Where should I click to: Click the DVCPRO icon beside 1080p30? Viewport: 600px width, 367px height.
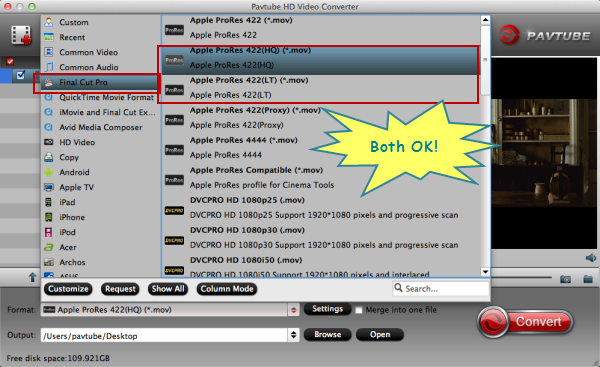click(174, 240)
